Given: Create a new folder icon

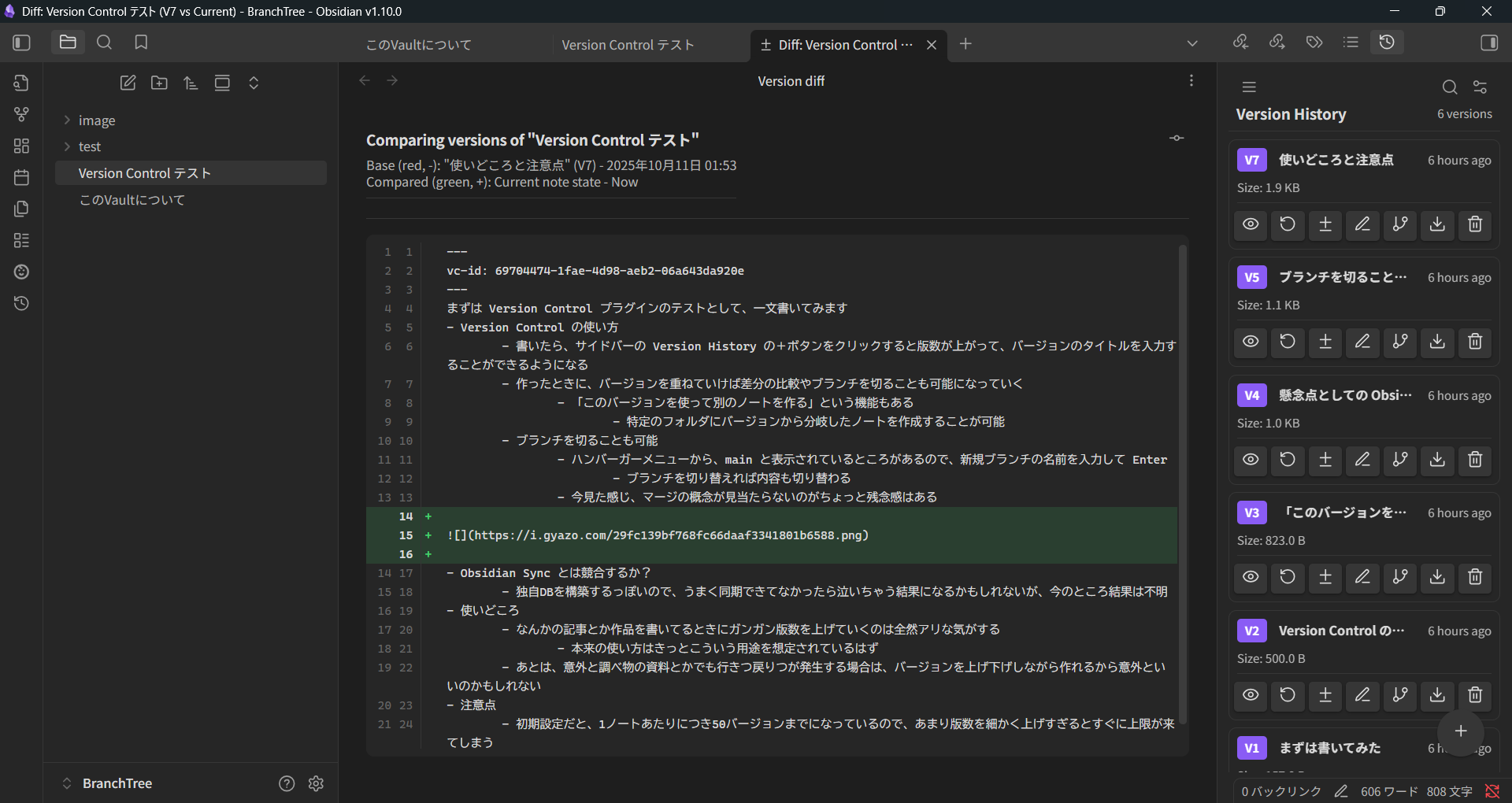Looking at the screenshot, I should [159, 83].
